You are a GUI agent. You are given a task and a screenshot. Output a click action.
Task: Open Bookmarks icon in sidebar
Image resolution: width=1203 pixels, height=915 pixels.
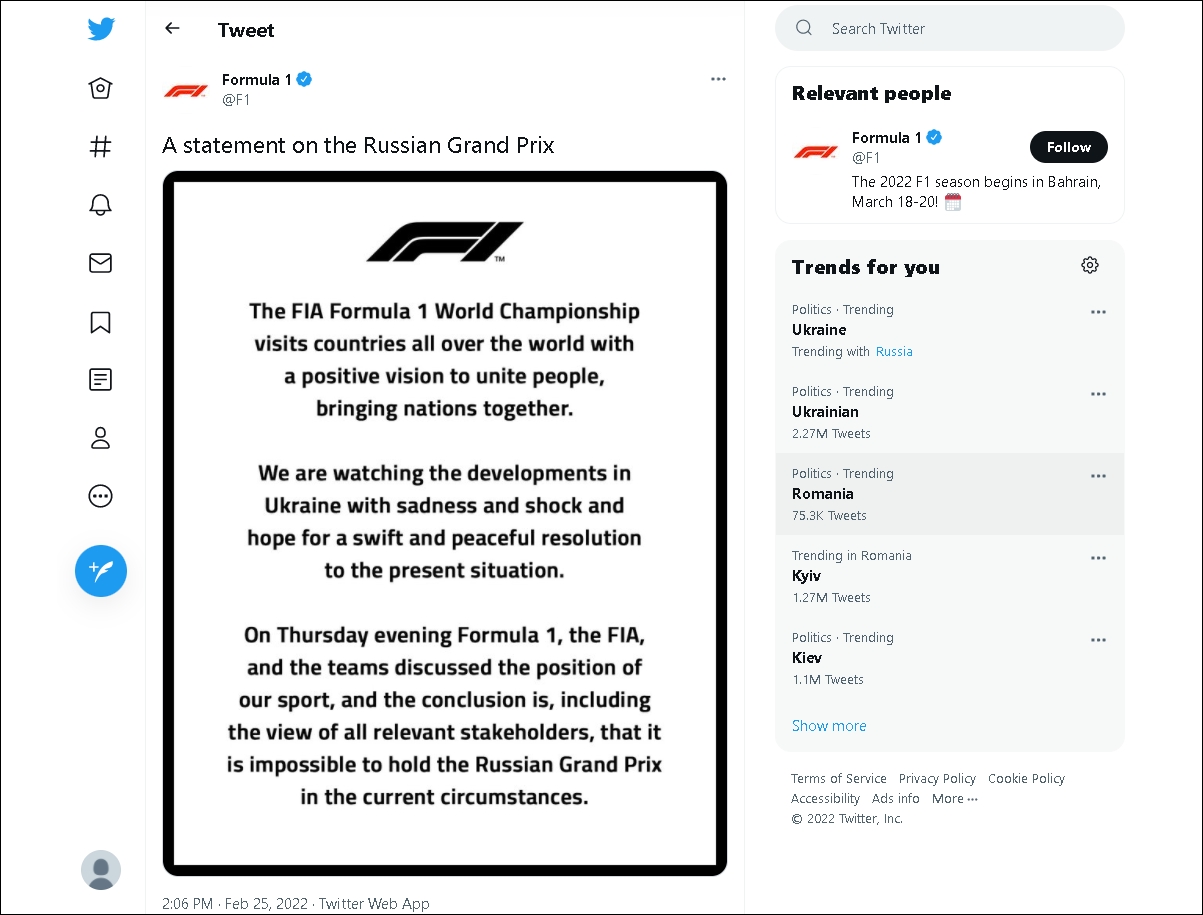point(100,322)
